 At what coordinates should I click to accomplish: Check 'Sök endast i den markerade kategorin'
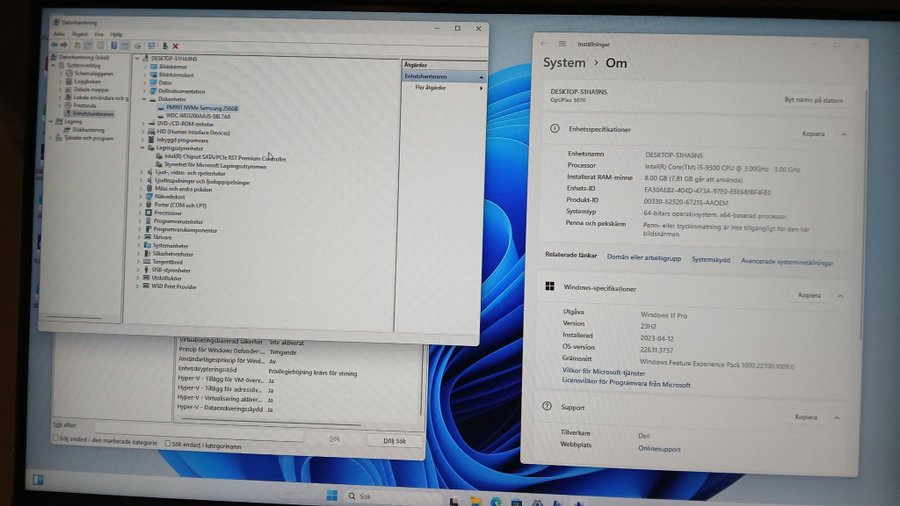click(x=56, y=443)
